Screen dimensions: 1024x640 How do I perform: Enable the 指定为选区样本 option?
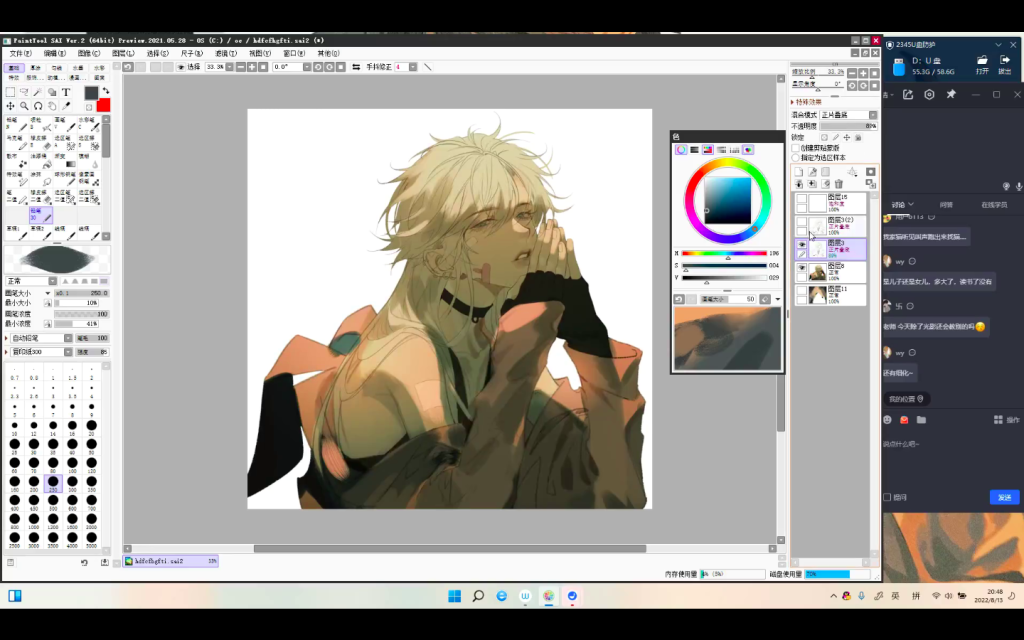point(796,158)
